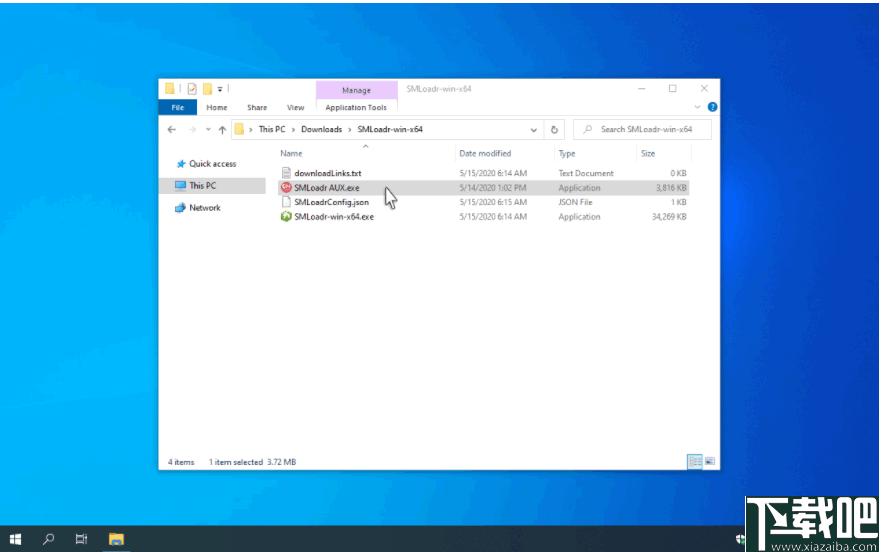Select the SMLoadr-win-x64.exe file name
The height and width of the screenshot is (552, 881).
pos(334,216)
